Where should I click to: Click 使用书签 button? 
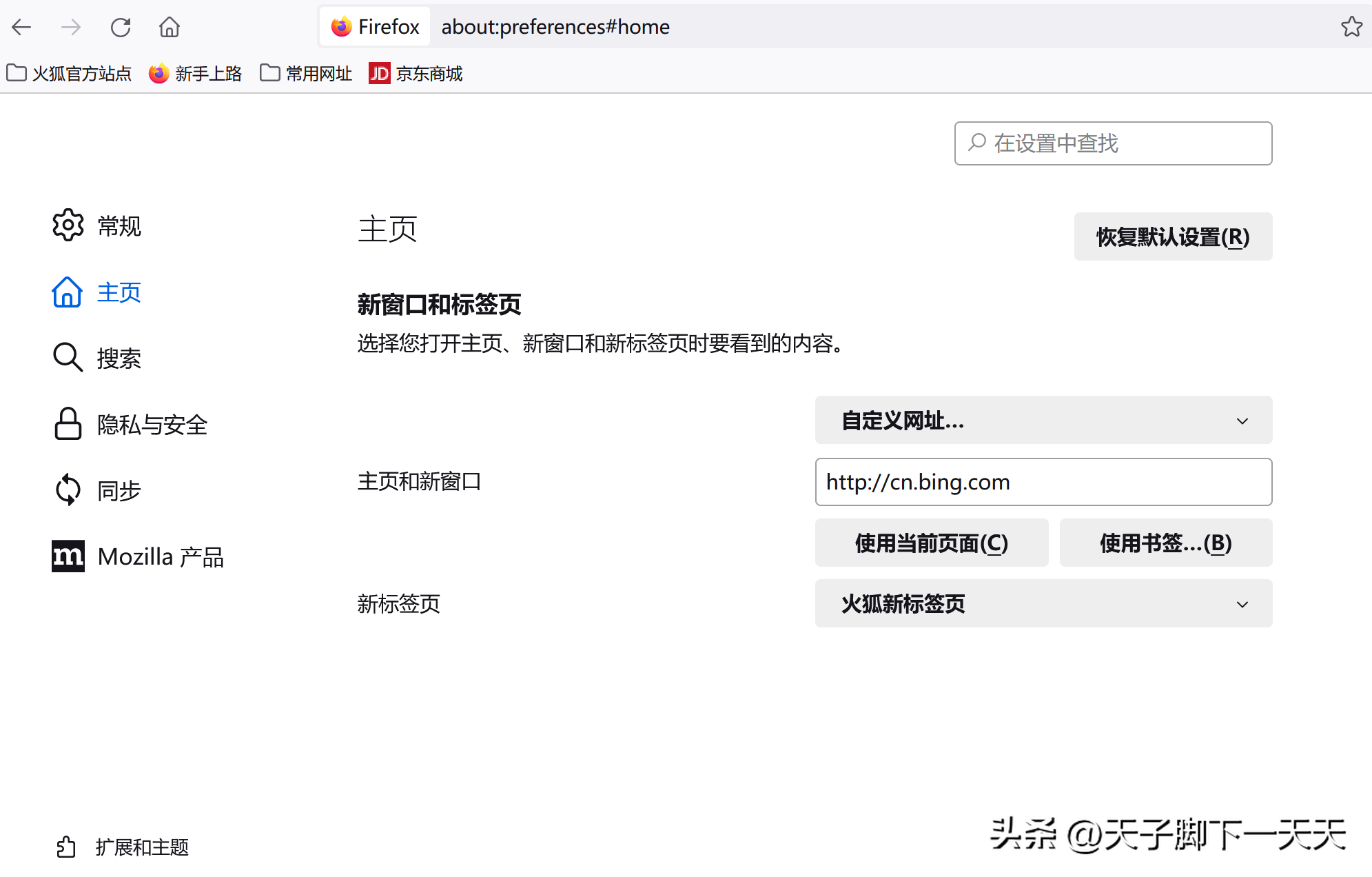coord(1165,543)
